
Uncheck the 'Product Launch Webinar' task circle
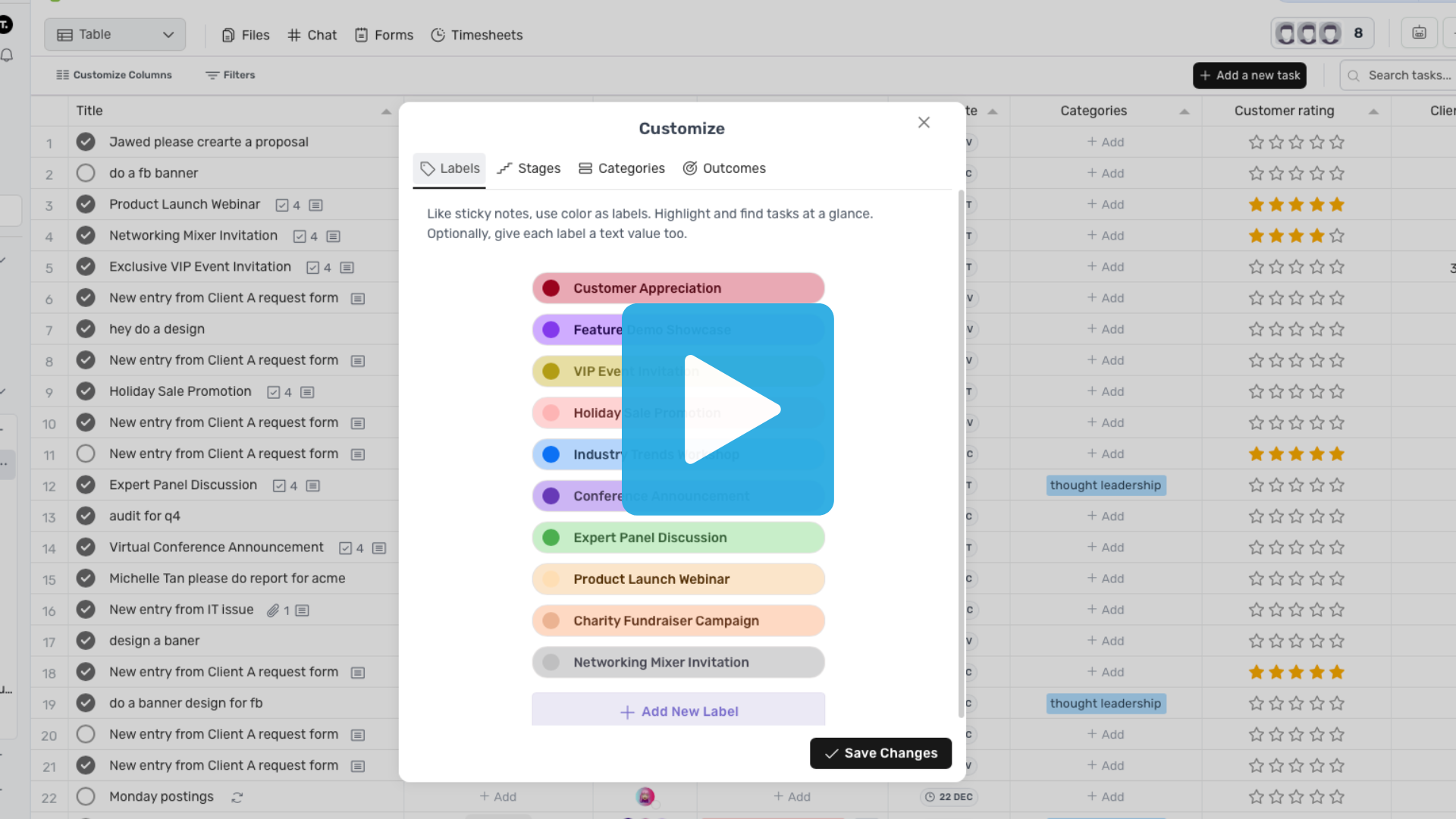[x=86, y=204]
